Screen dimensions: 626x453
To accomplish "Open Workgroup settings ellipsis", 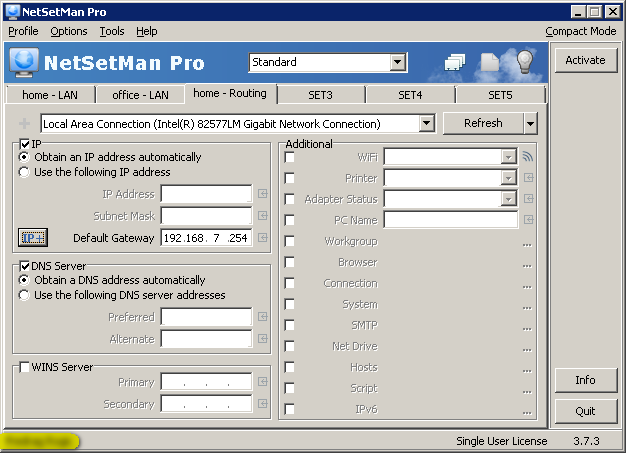I will (527, 244).
